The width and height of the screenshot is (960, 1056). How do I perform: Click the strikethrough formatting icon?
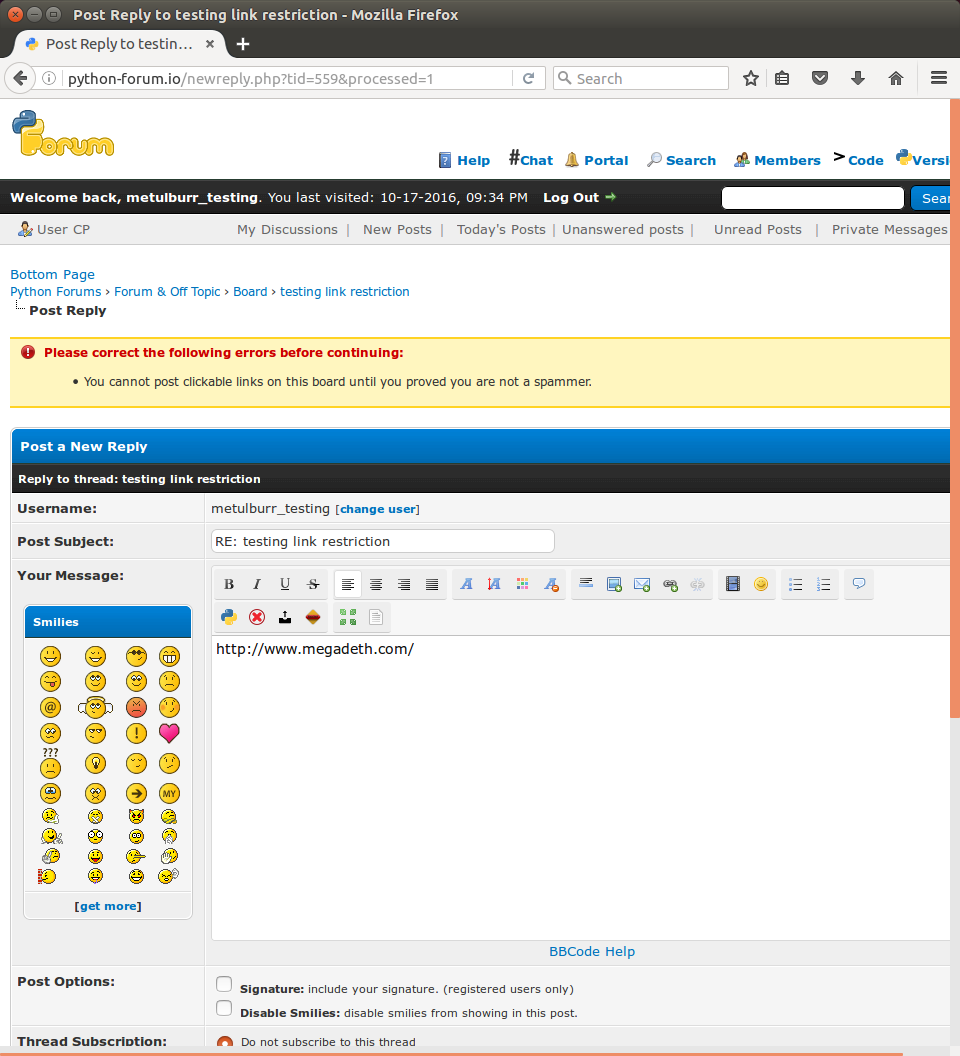(313, 585)
